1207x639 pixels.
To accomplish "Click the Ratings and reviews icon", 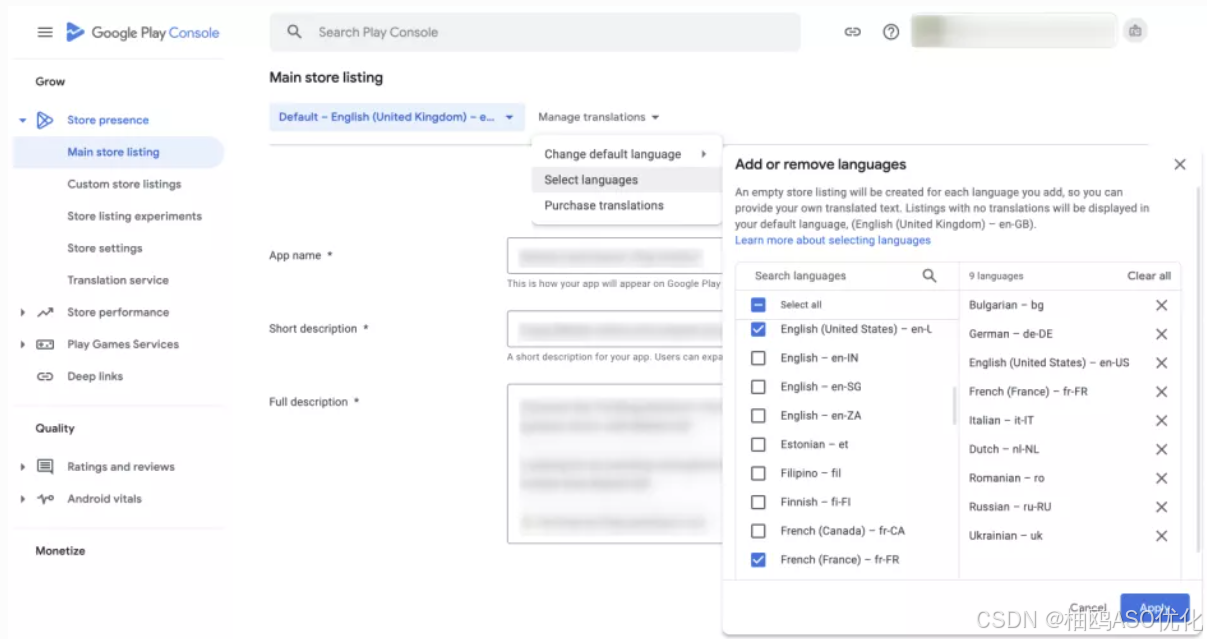I will pyautogui.click(x=45, y=467).
